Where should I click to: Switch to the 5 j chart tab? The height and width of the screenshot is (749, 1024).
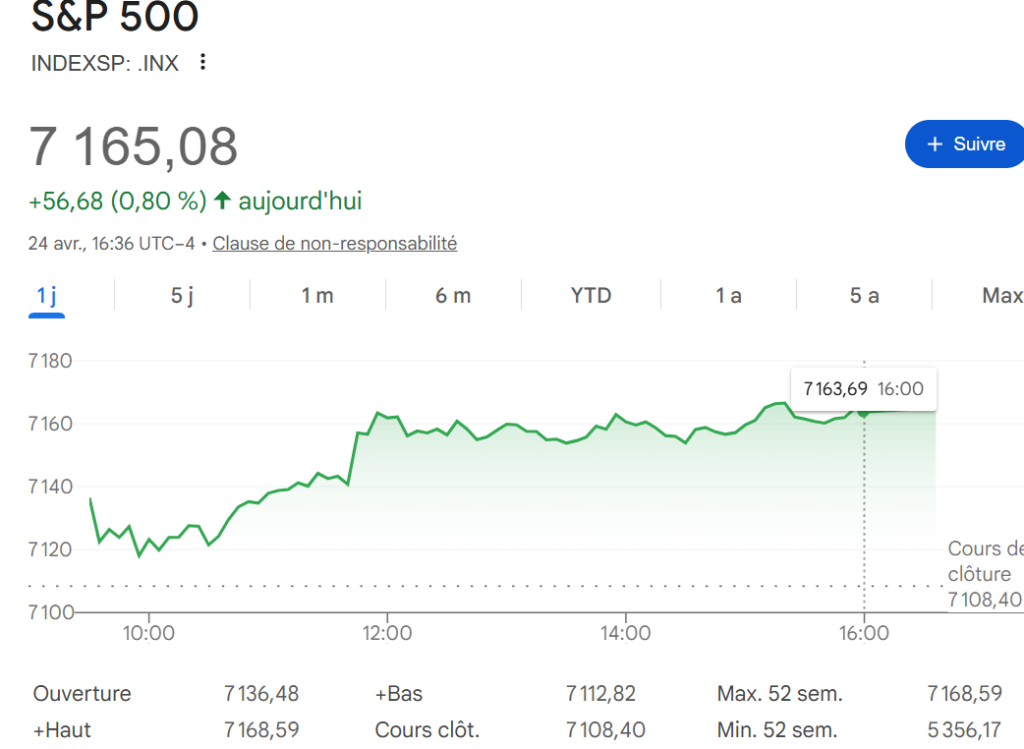click(x=182, y=296)
